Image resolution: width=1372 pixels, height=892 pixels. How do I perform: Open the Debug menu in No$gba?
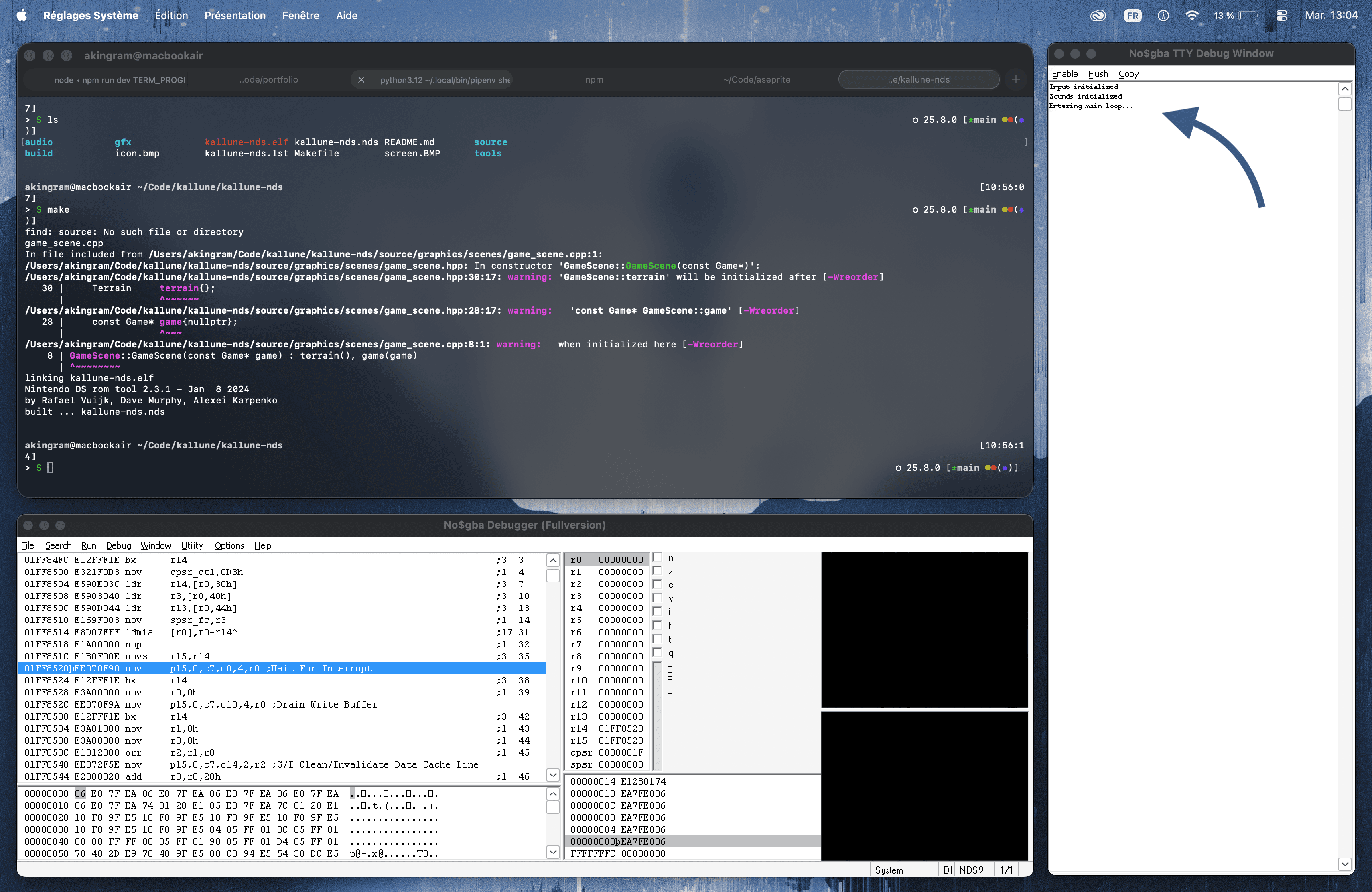pos(118,546)
